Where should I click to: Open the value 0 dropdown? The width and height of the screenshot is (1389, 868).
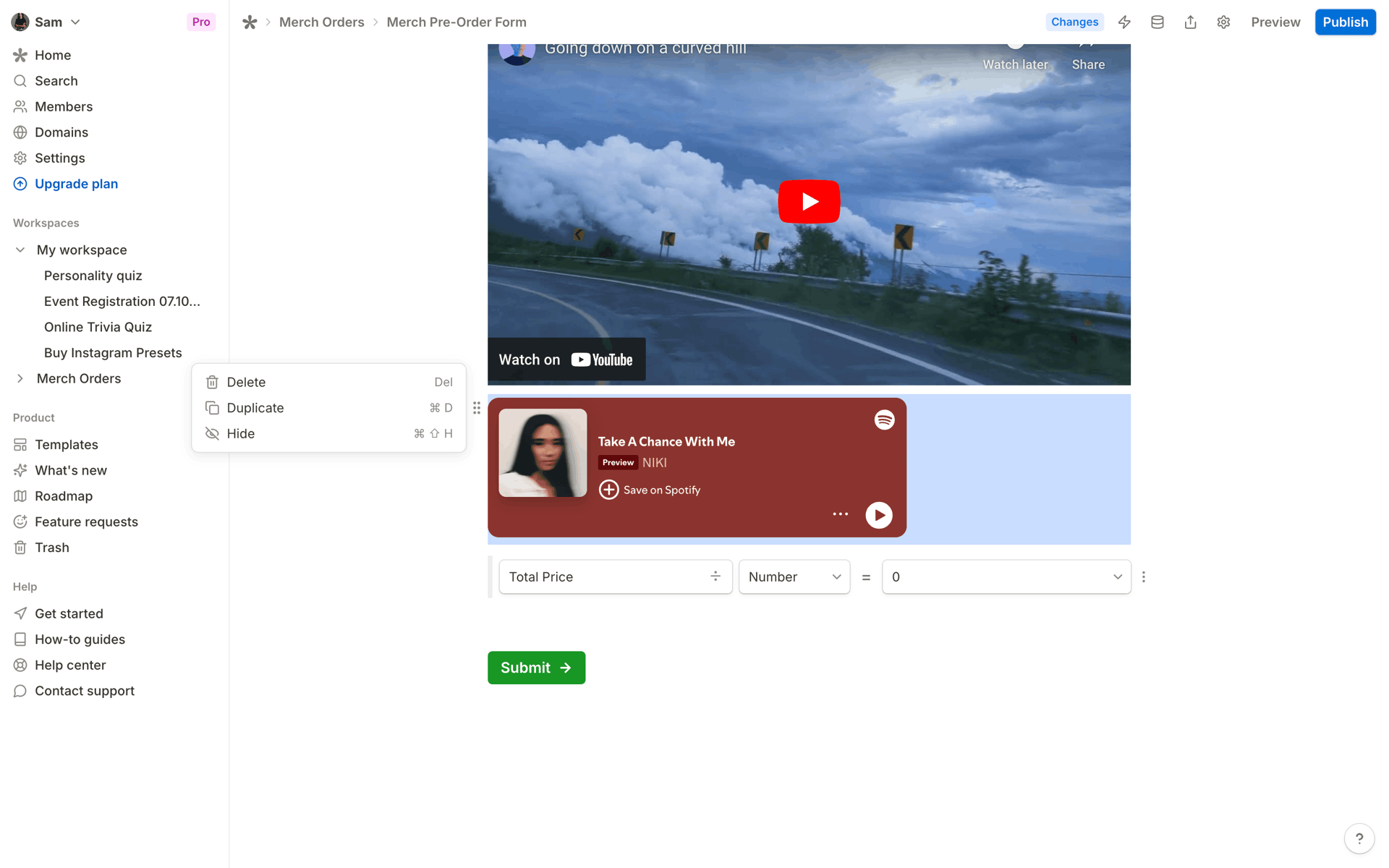1006,576
